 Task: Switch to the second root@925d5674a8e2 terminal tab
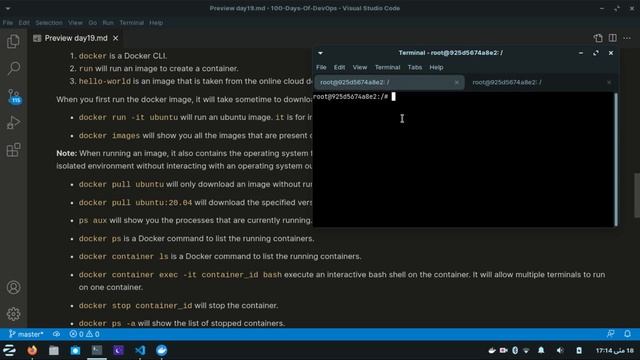pyautogui.click(x=541, y=82)
